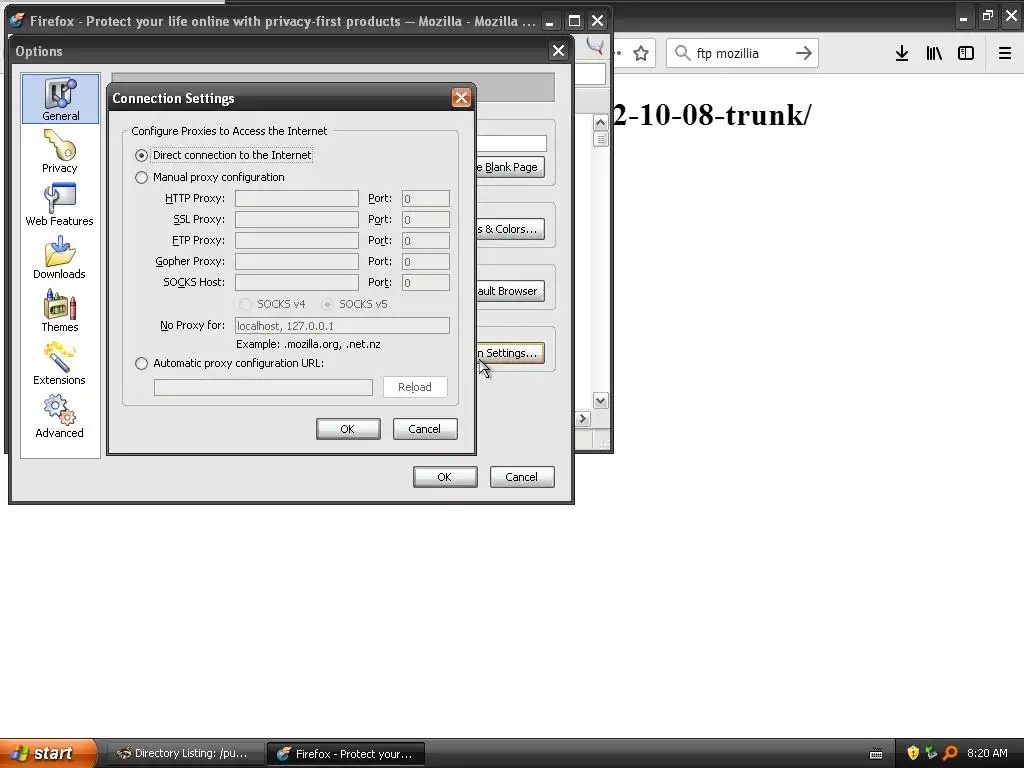The image size is (1024, 768).
Task: Bookmark this page with the star icon
Action: (641, 54)
